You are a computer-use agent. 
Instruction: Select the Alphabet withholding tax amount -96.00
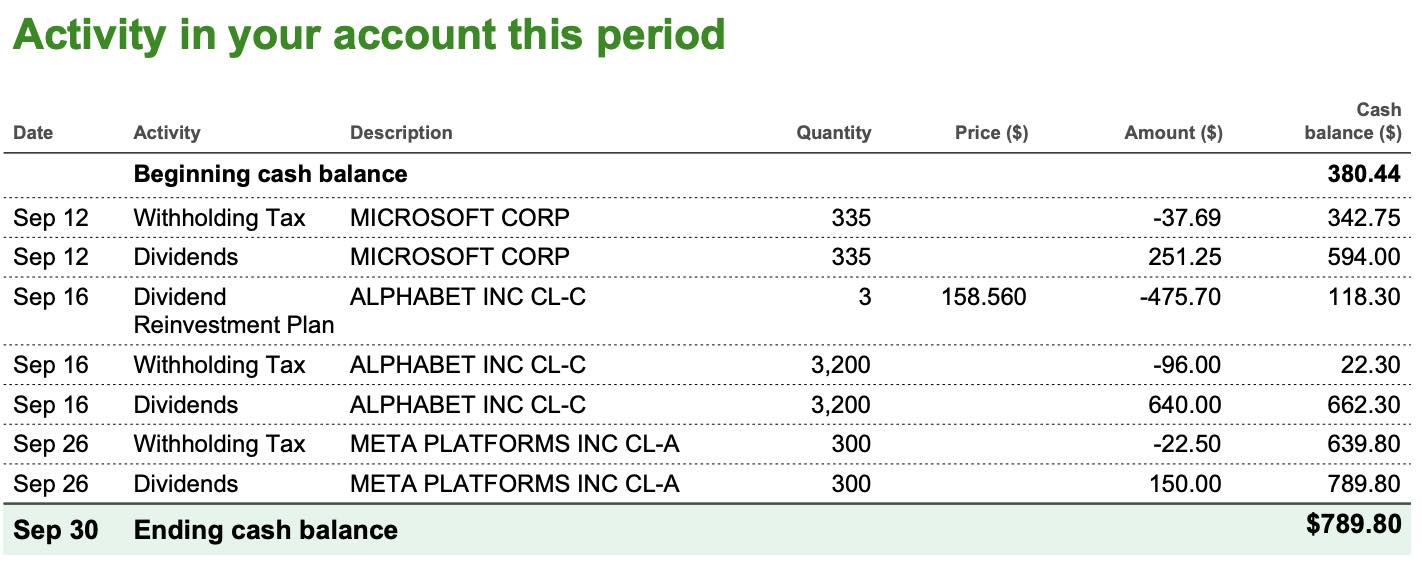(1187, 365)
